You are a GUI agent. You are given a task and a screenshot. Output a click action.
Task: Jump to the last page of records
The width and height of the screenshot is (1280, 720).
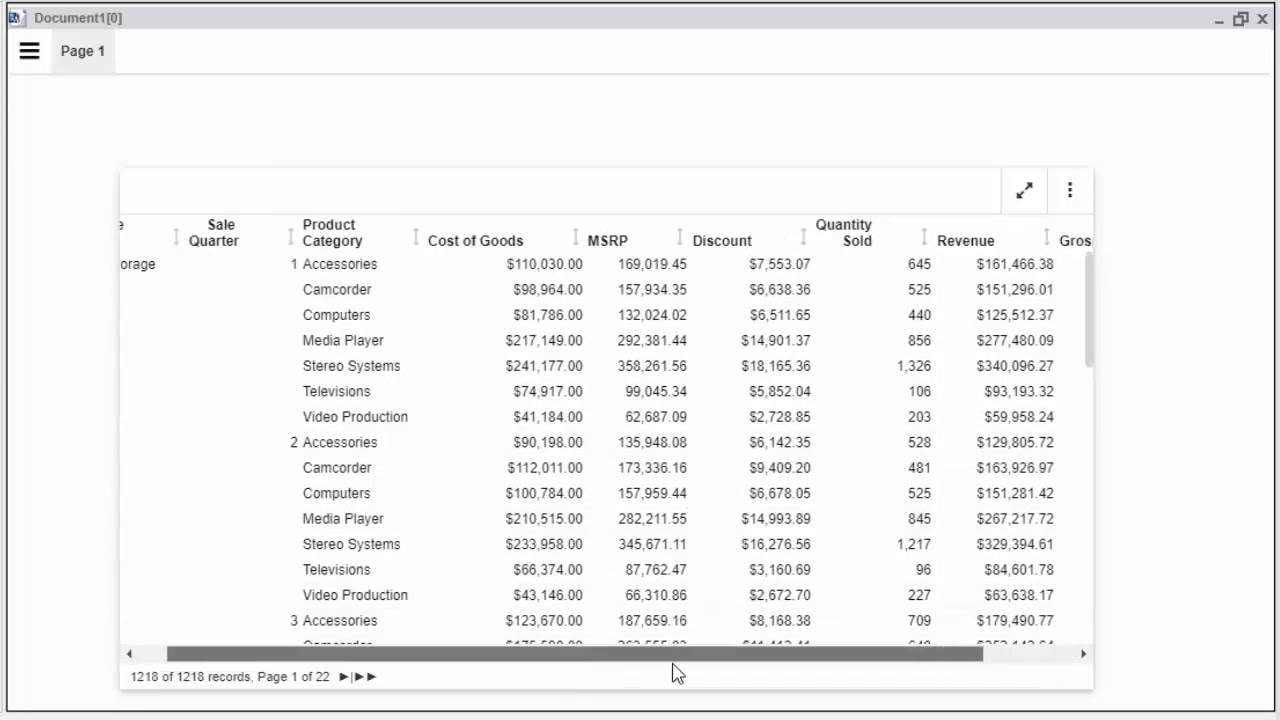(368, 677)
